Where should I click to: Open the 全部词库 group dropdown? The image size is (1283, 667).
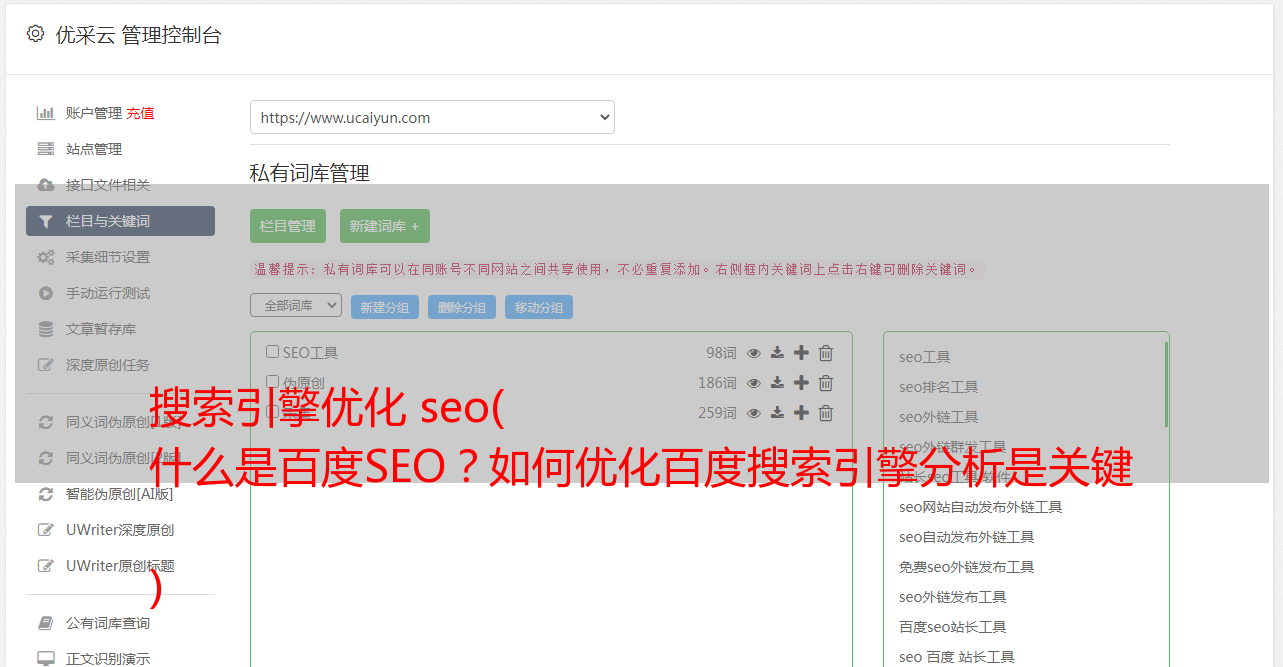(296, 306)
